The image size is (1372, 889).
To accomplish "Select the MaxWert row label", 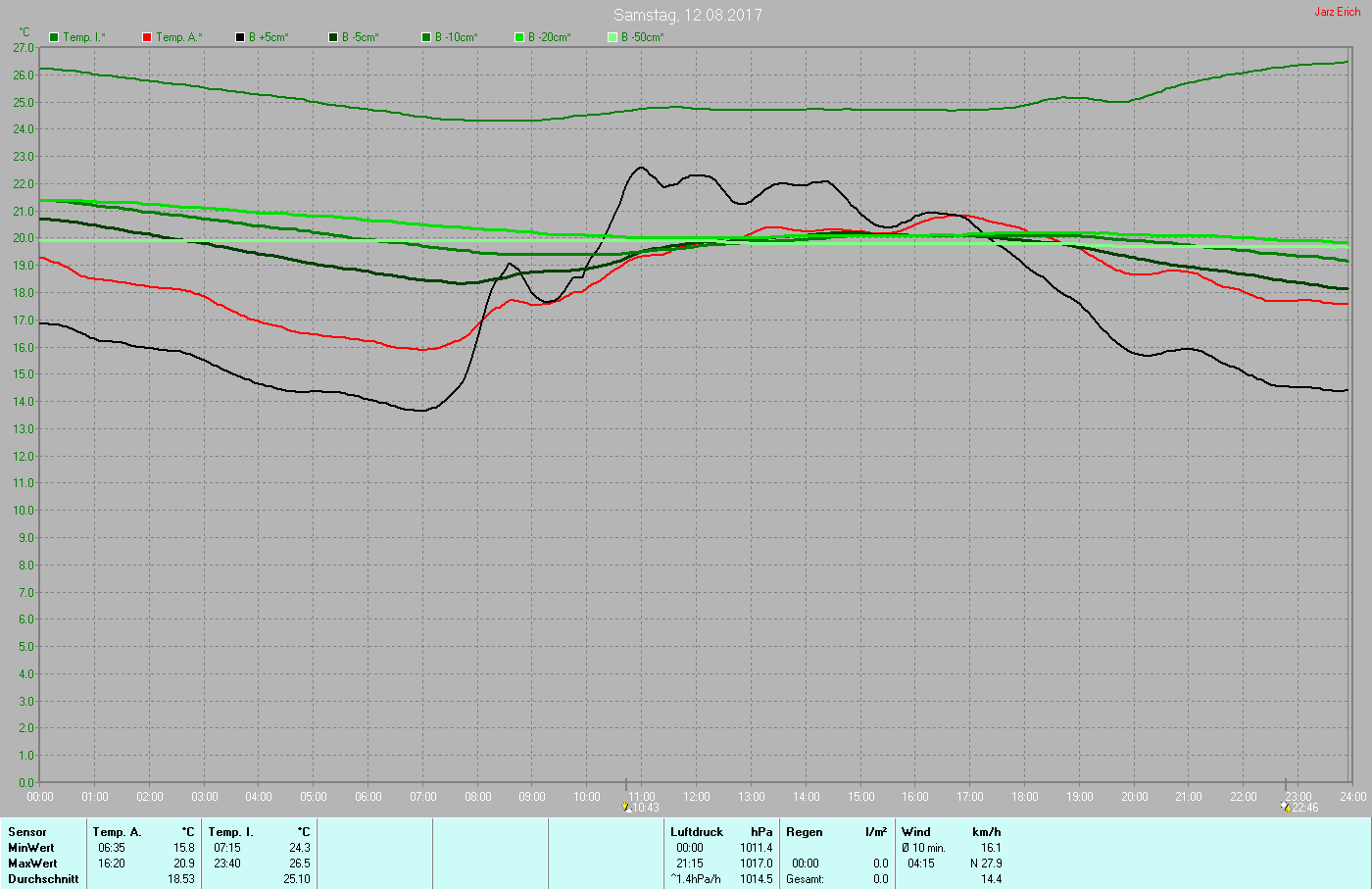I will pyautogui.click(x=32, y=864).
